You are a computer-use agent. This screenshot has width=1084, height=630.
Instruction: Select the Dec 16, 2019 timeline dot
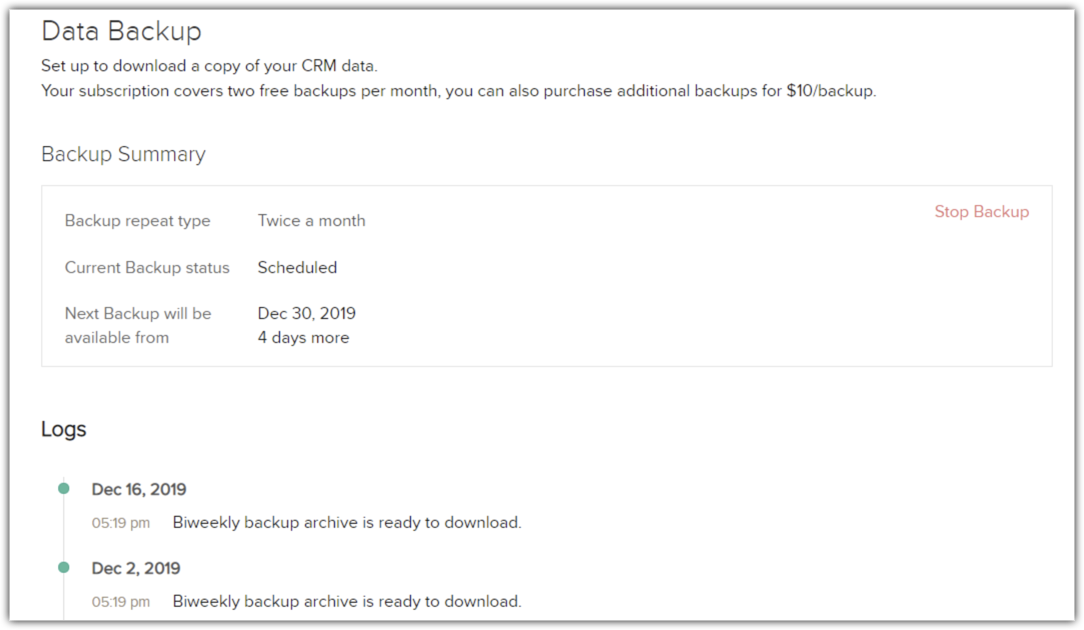[64, 489]
